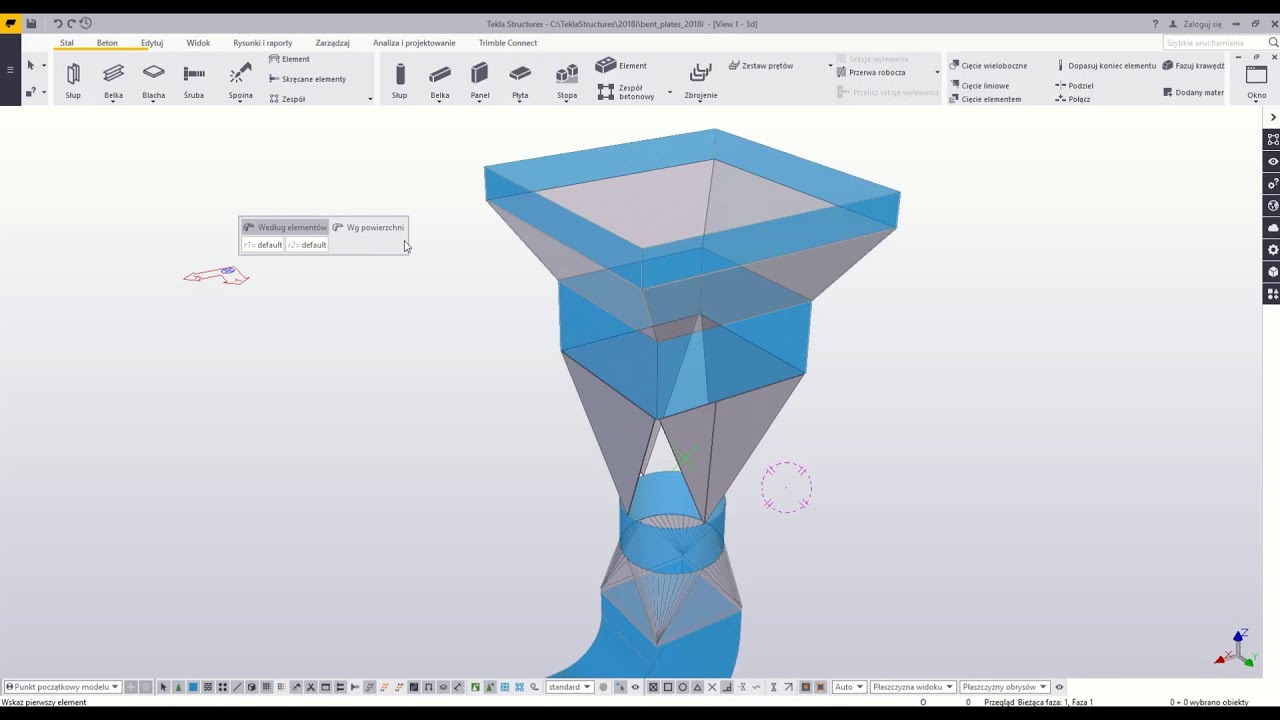Open the undo history clock icon
Viewport: 1280px width, 720px height.
(85, 23)
